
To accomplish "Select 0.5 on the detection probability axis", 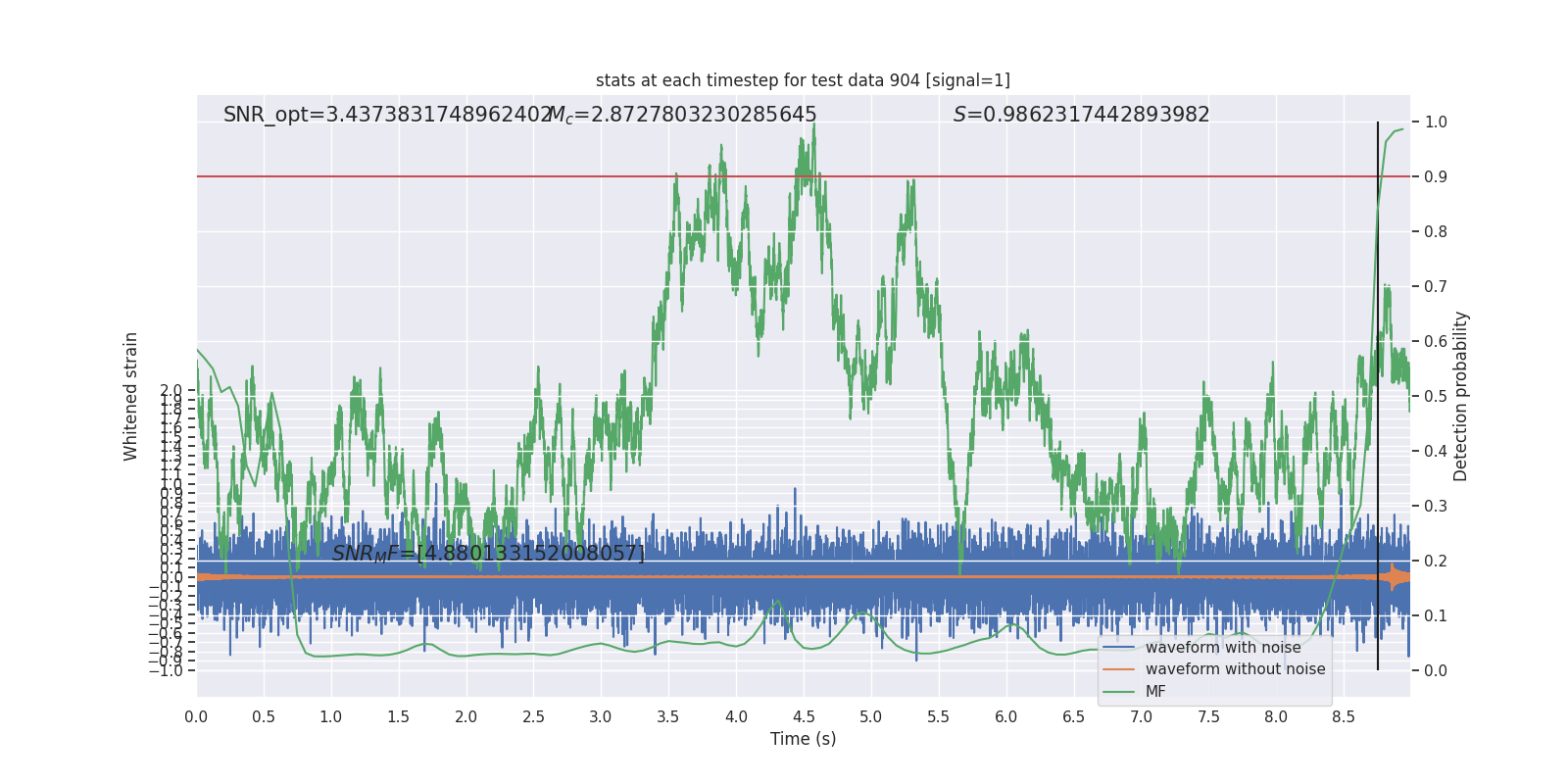I will coord(1436,397).
